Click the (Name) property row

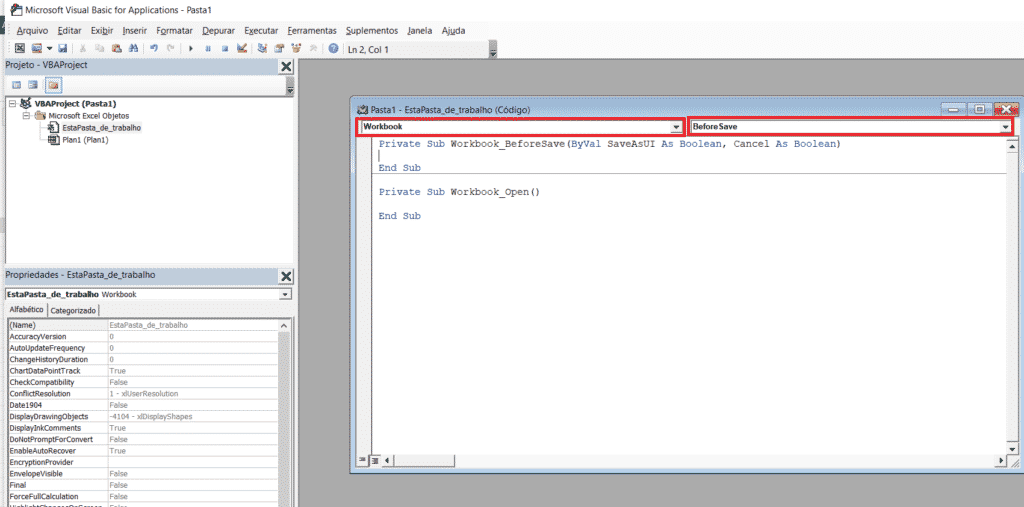click(x=142, y=325)
